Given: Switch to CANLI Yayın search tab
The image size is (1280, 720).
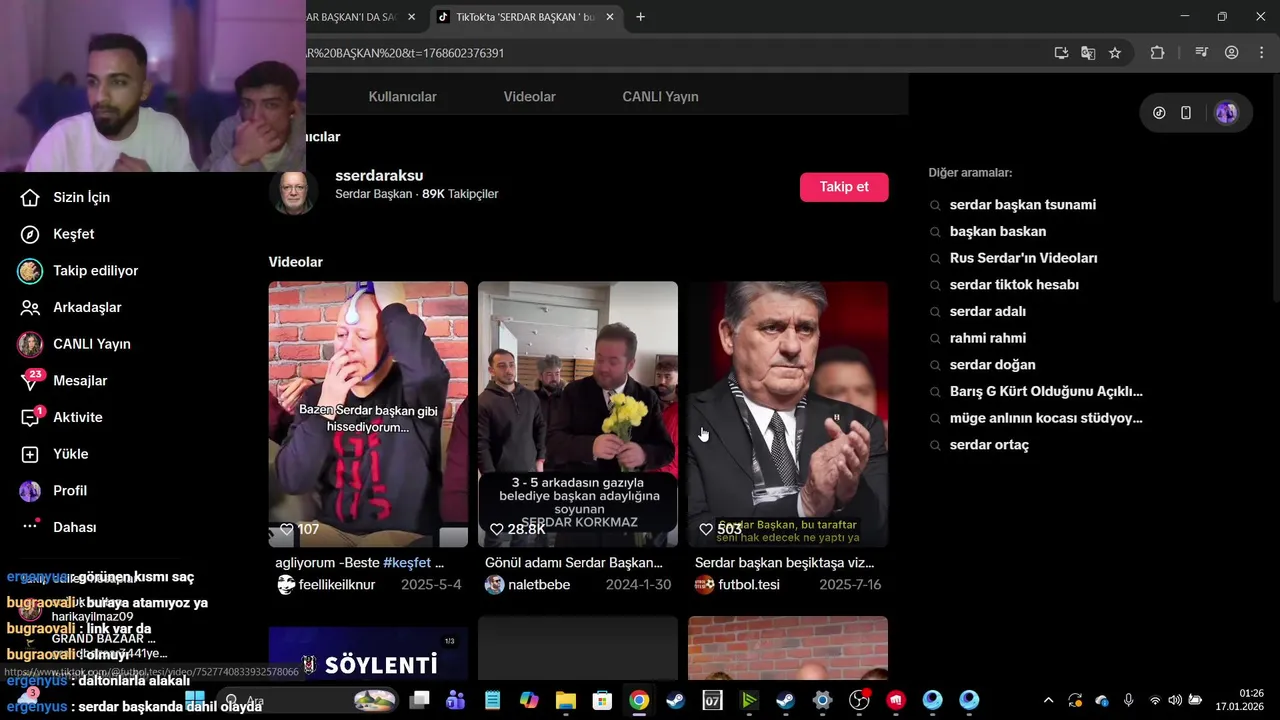Looking at the screenshot, I should coord(660,97).
